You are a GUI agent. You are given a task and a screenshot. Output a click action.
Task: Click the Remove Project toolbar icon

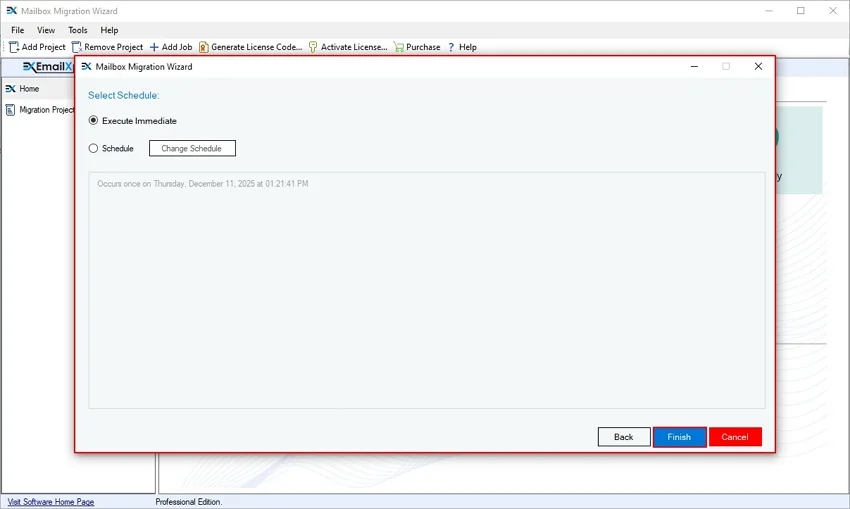click(x=76, y=47)
